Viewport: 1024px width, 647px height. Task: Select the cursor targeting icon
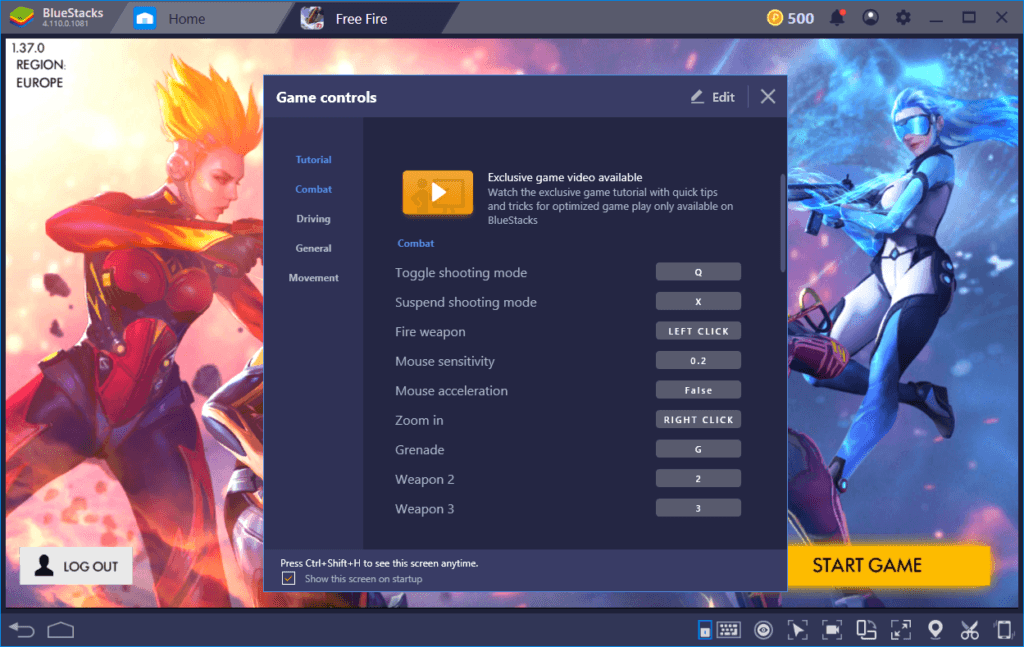click(x=798, y=630)
